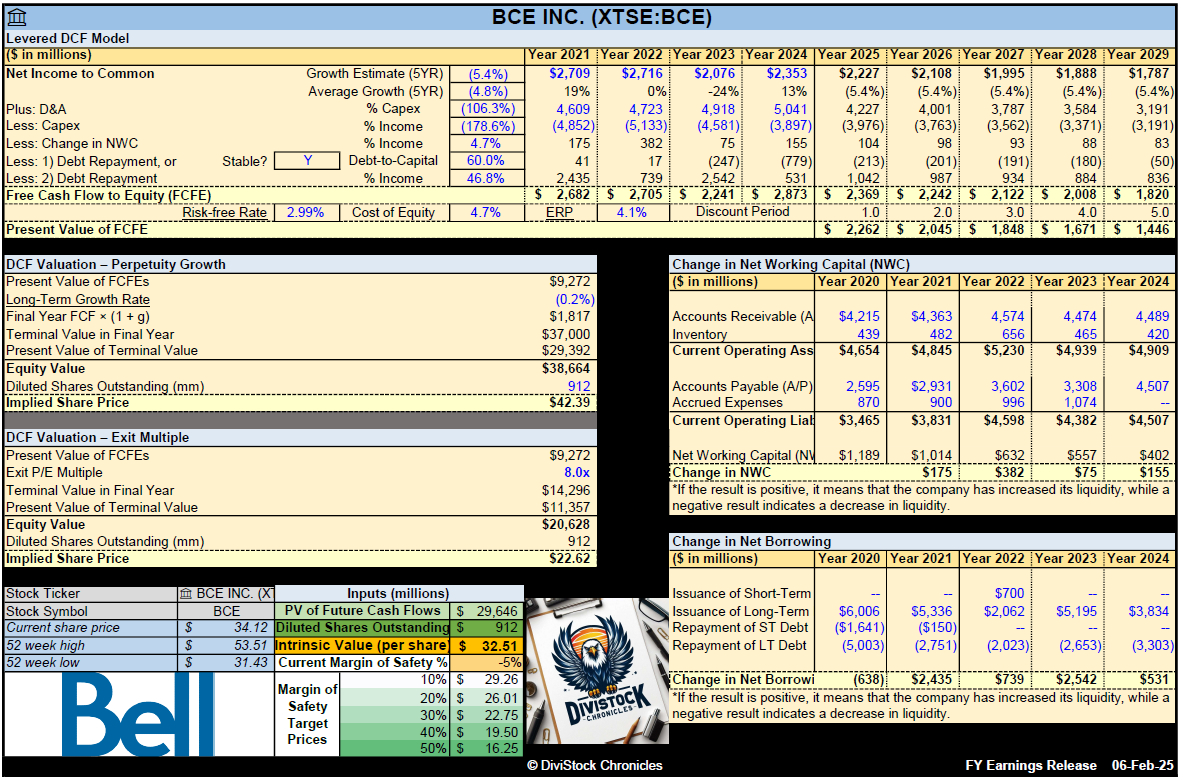
Task: Click the DCF Valuation – Exit Multiple heading
Action: tap(98, 437)
